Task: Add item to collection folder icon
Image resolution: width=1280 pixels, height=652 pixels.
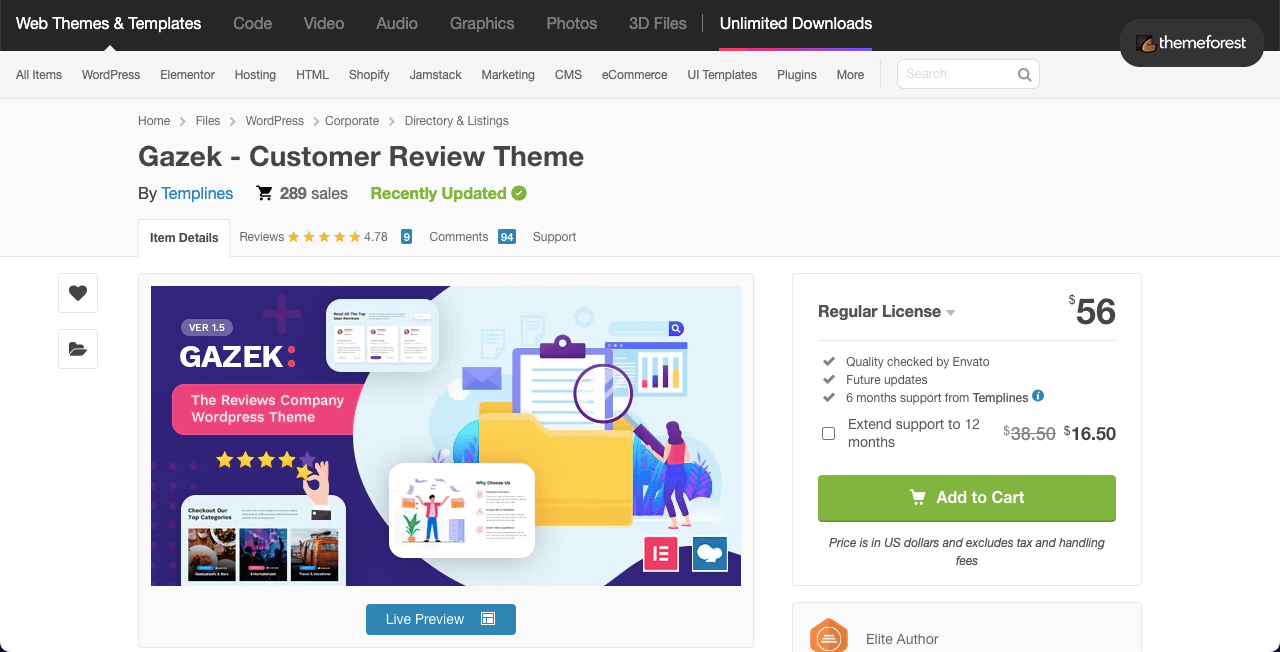Action: click(x=78, y=349)
